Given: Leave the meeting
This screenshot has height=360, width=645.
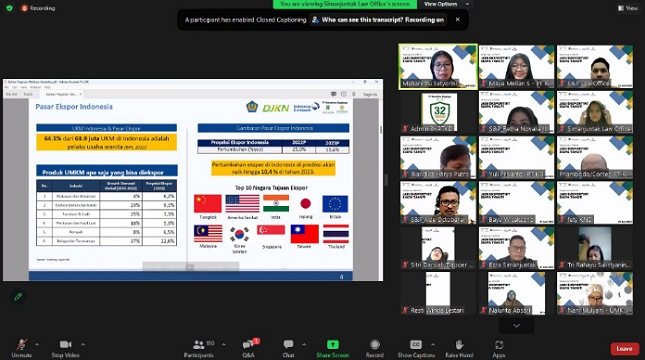Looking at the screenshot, I should [x=624, y=348].
